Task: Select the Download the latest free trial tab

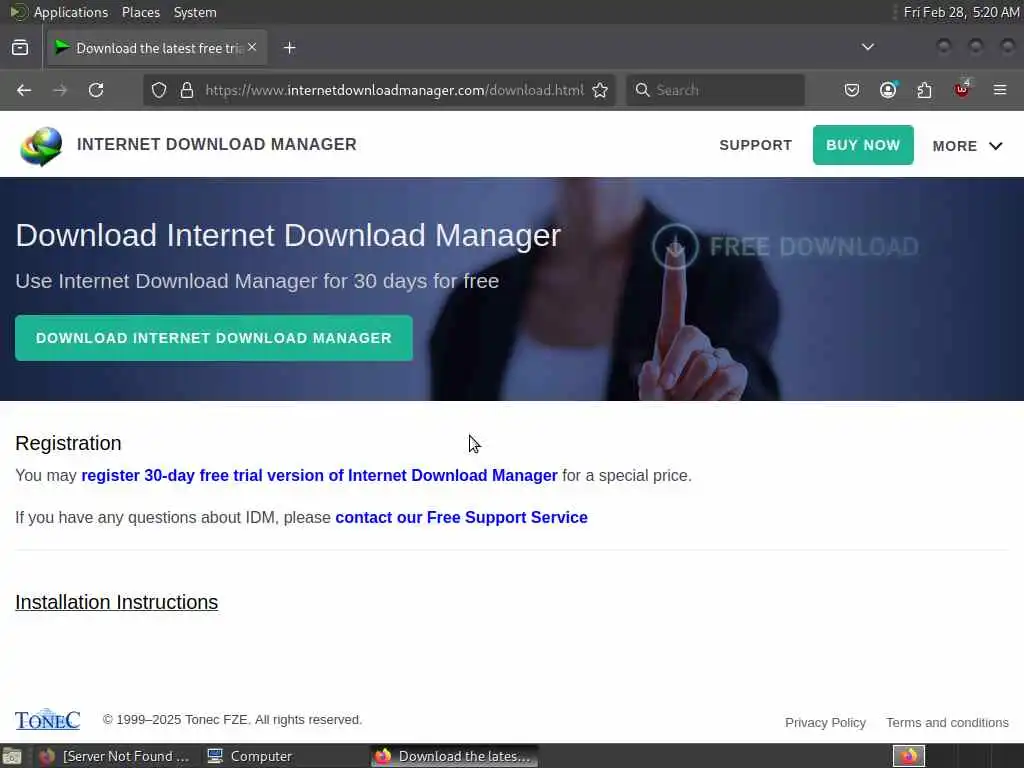Action: tap(157, 48)
